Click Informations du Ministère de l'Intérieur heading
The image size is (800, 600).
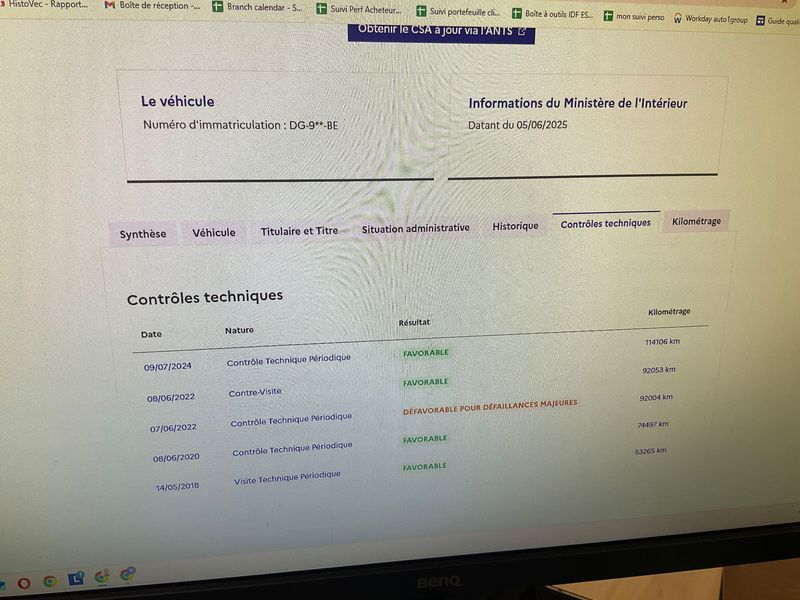[578, 104]
